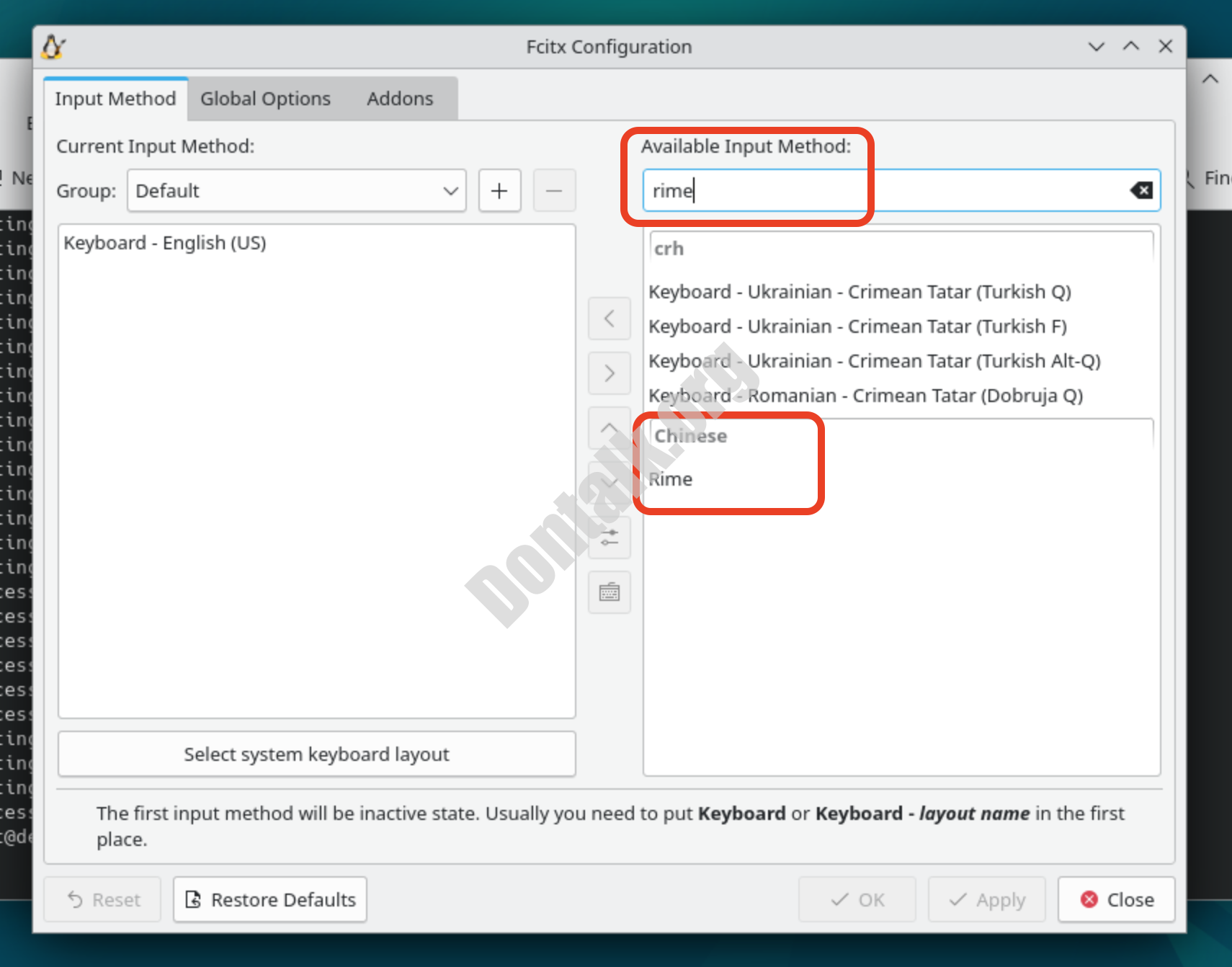Select Keyboard - English (US) current method
Viewport: 1232px width, 967px height.
click(x=165, y=243)
